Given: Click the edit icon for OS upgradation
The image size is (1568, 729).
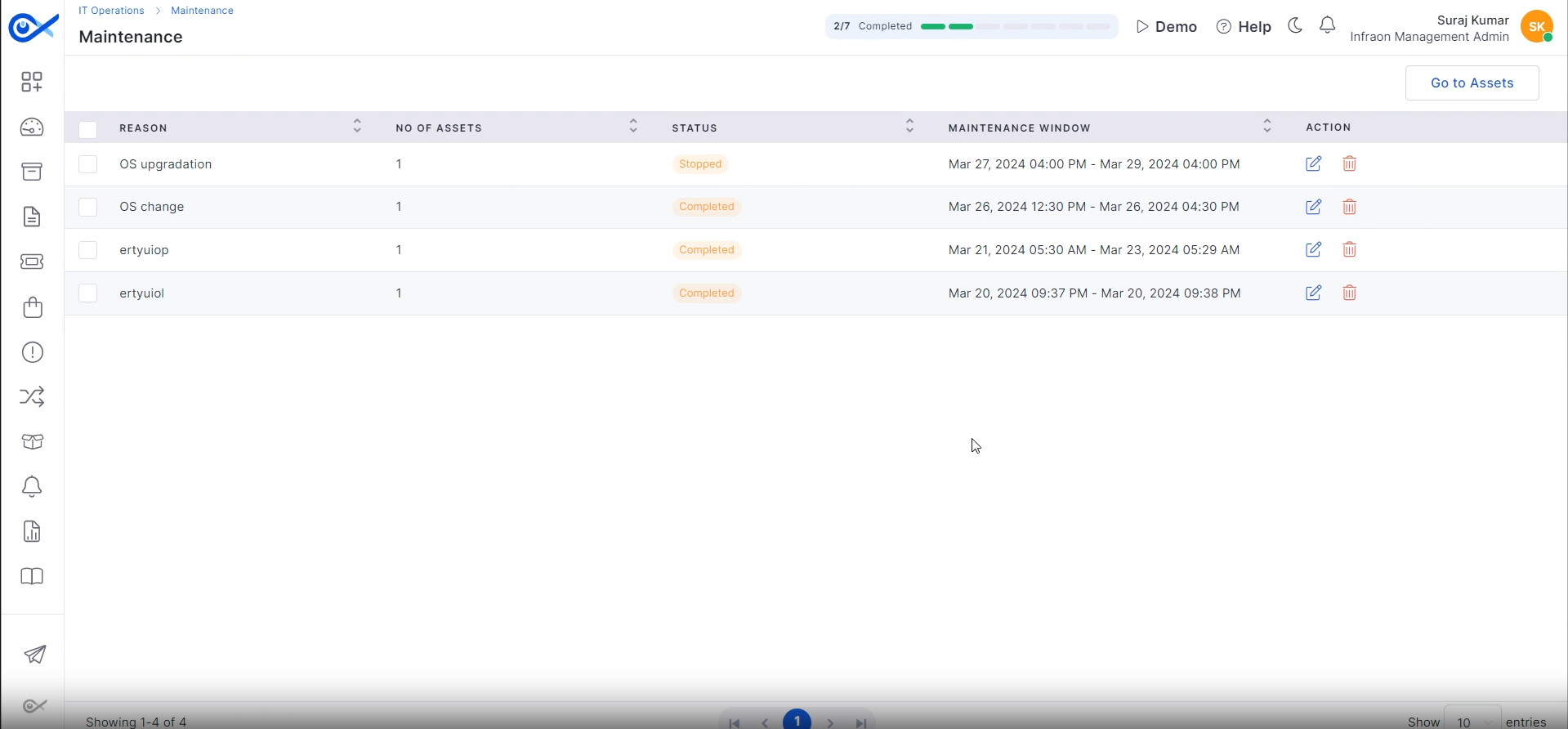Looking at the screenshot, I should coord(1313,164).
